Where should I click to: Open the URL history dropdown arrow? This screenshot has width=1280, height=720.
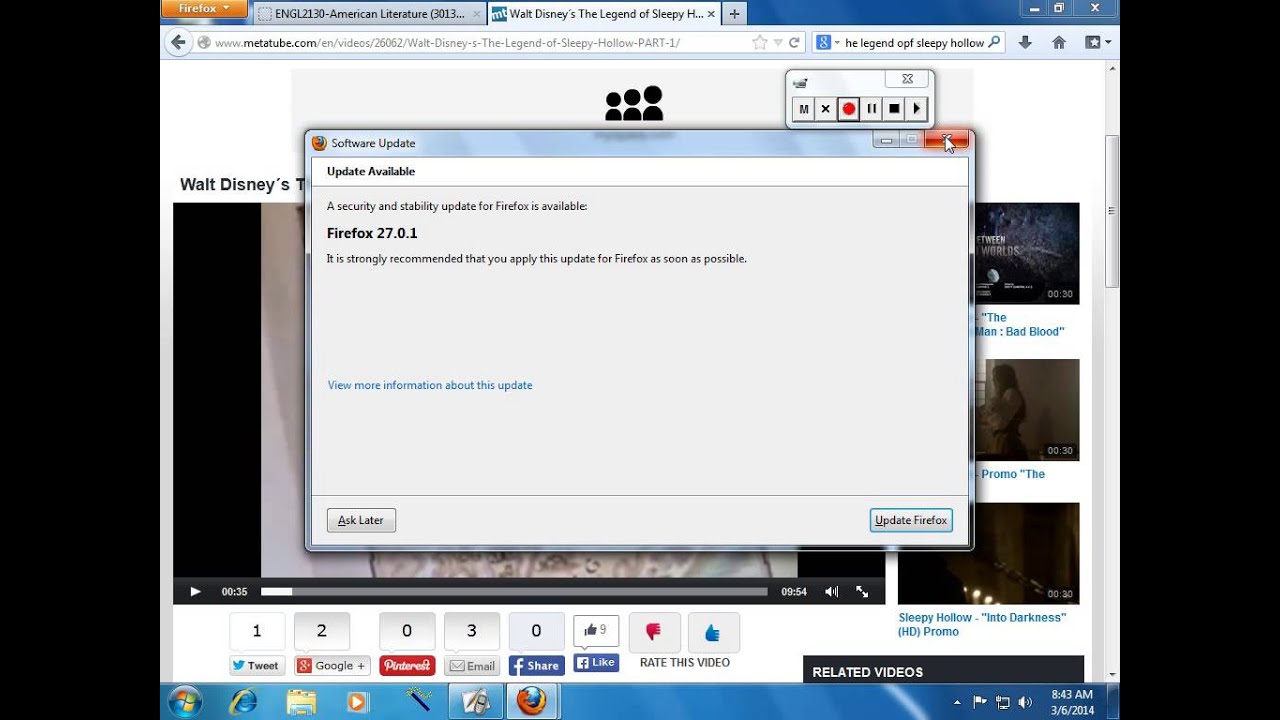[778, 43]
